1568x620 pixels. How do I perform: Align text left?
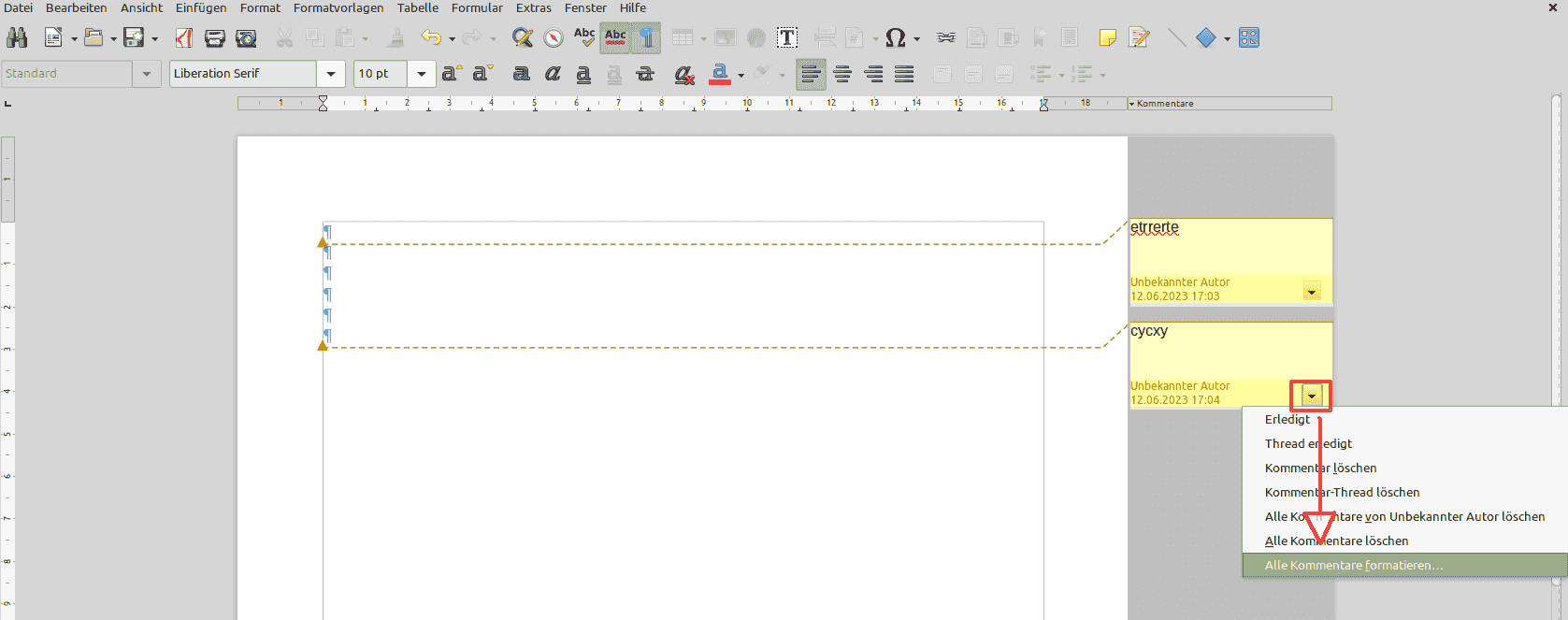pos(812,74)
